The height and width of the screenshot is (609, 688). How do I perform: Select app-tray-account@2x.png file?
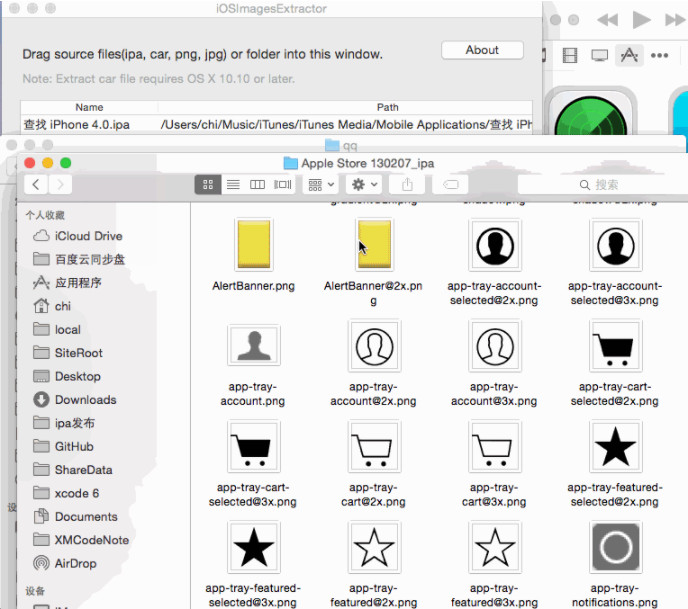(374, 346)
